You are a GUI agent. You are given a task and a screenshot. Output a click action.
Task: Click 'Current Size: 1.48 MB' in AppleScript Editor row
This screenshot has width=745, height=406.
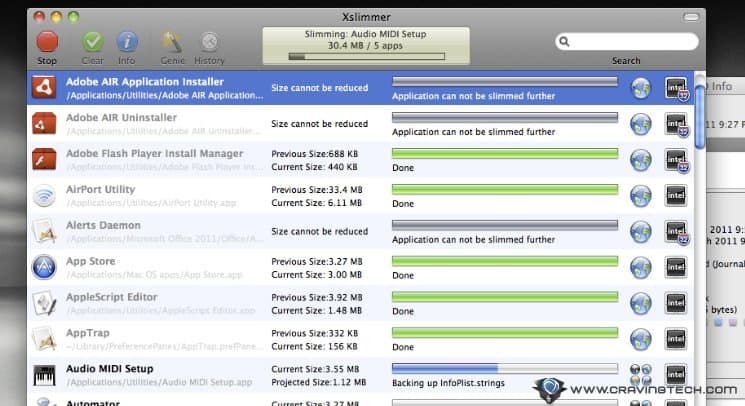click(316, 311)
